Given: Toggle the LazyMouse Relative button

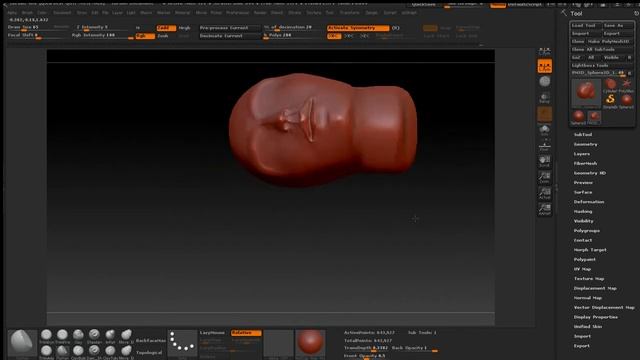Looking at the screenshot, I should pyautogui.click(x=246, y=333).
